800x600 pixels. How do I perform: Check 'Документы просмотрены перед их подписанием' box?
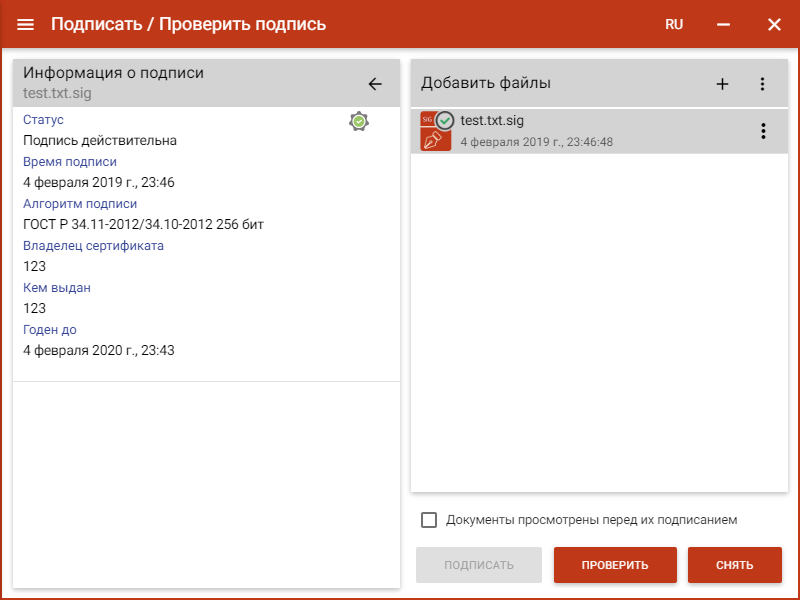pyautogui.click(x=429, y=520)
